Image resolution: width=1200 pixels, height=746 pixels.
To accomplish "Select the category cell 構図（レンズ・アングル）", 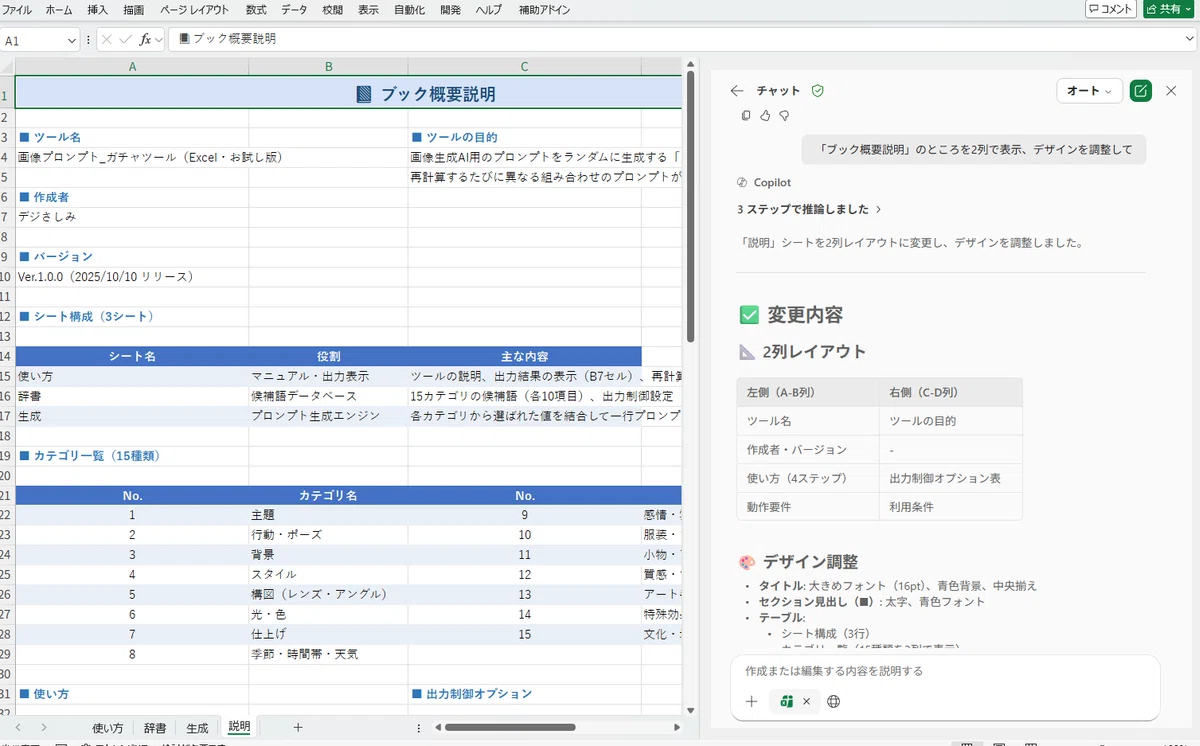I will [328, 594].
